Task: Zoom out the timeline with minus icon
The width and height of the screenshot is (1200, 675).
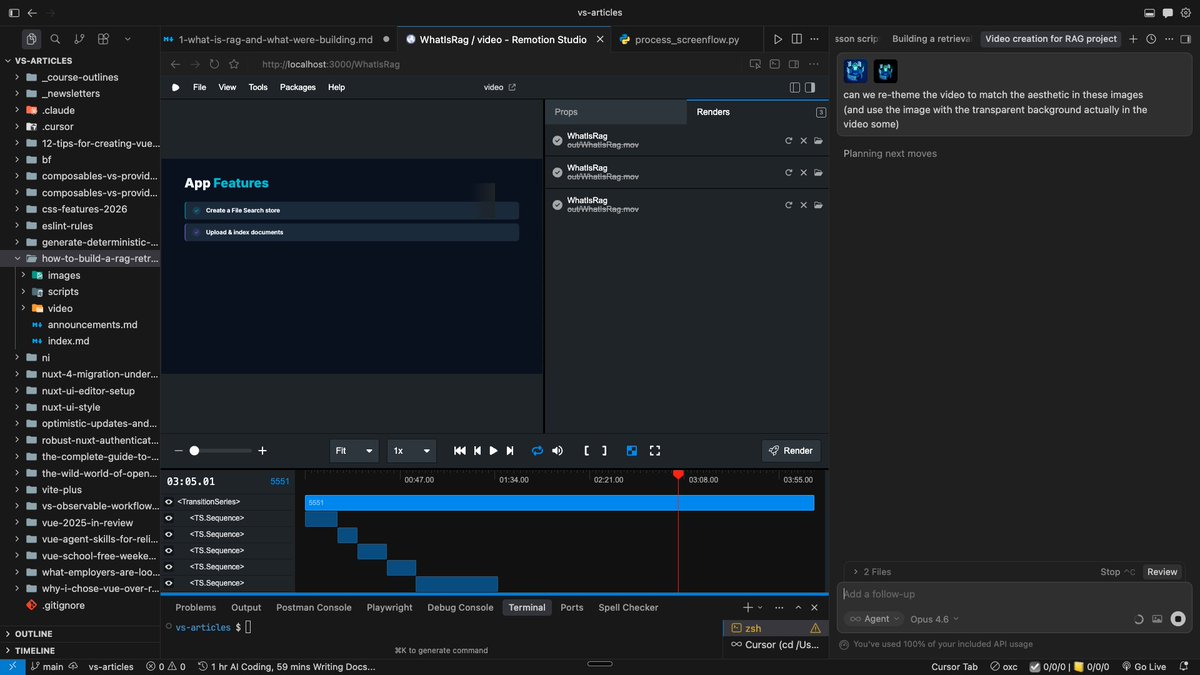Action: (179, 451)
